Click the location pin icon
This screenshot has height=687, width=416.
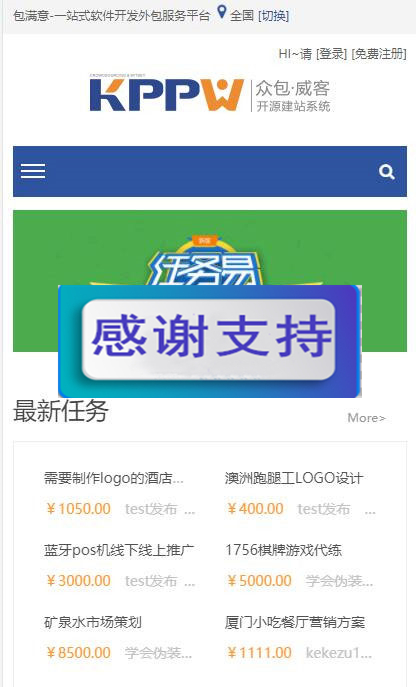tap(222, 12)
